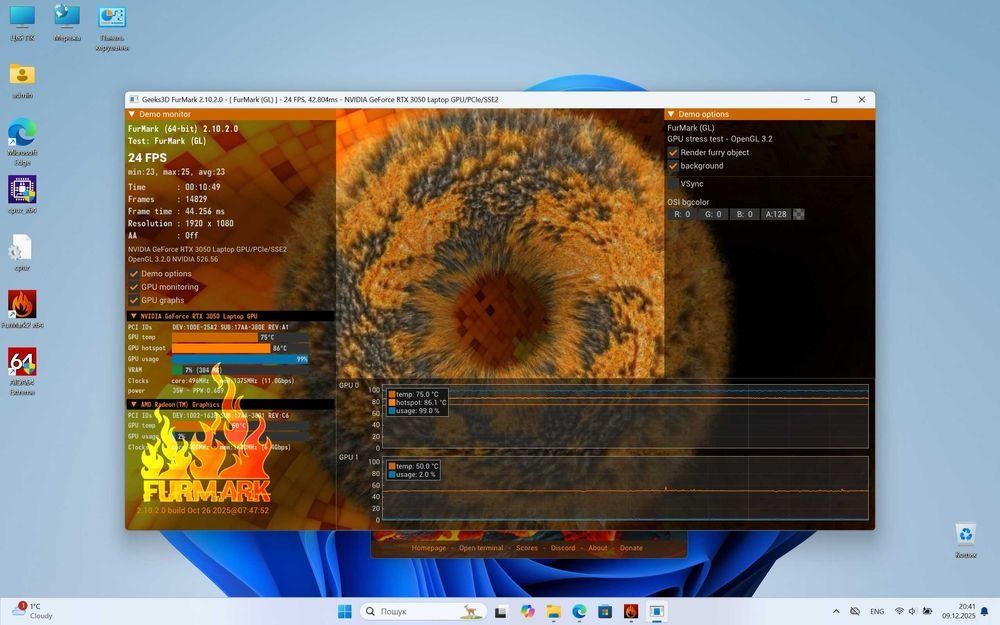This screenshot has height=625, width=1000.
Task: Select the cpuz settings file icon
Action: (x=22, y=253)
